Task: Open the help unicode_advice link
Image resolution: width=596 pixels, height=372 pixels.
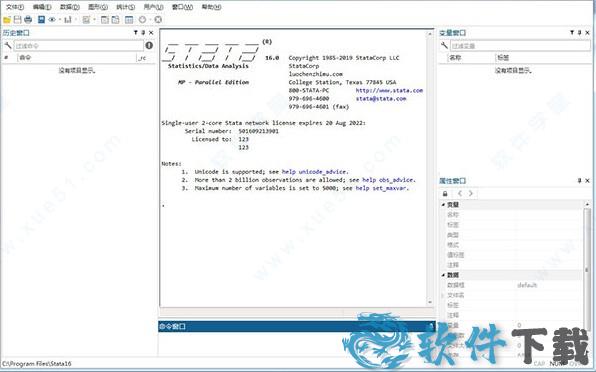Action: [x=315, y=172]
